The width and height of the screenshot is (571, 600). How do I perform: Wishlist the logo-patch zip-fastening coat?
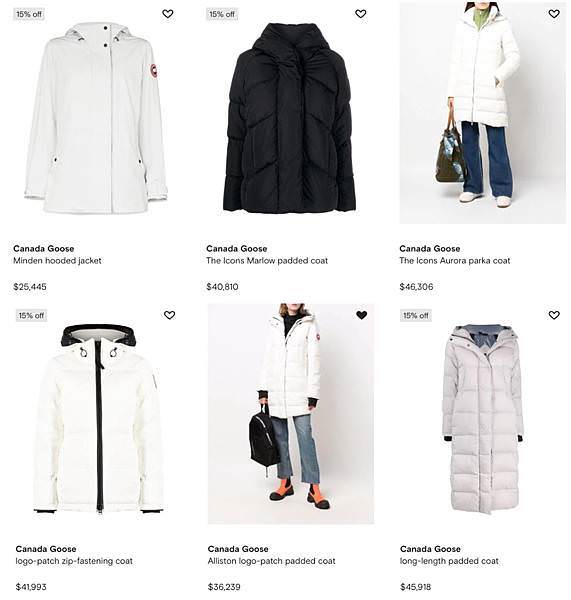(x=170, y=315)
